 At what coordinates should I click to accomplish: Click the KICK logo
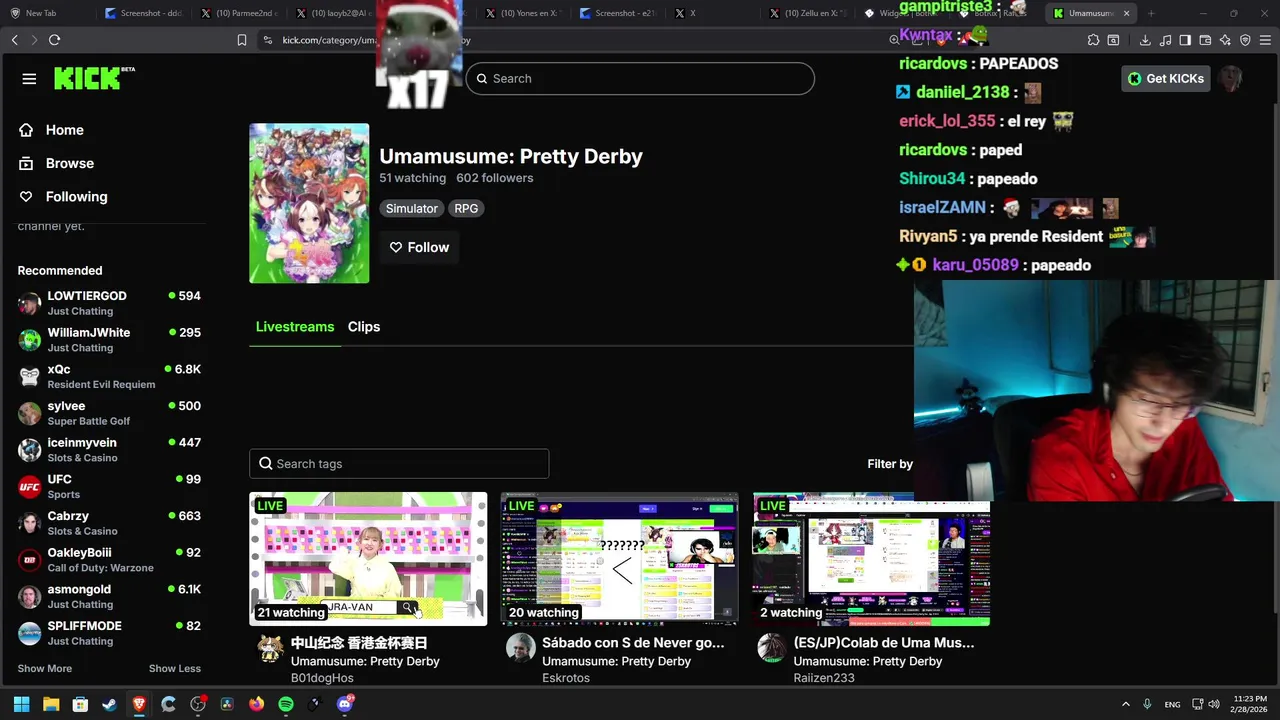pos(94,78)
